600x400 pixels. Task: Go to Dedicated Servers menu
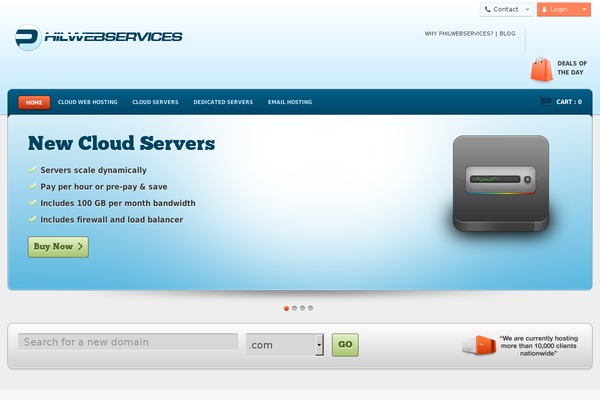pyautogui.click(x=223, y=102)
